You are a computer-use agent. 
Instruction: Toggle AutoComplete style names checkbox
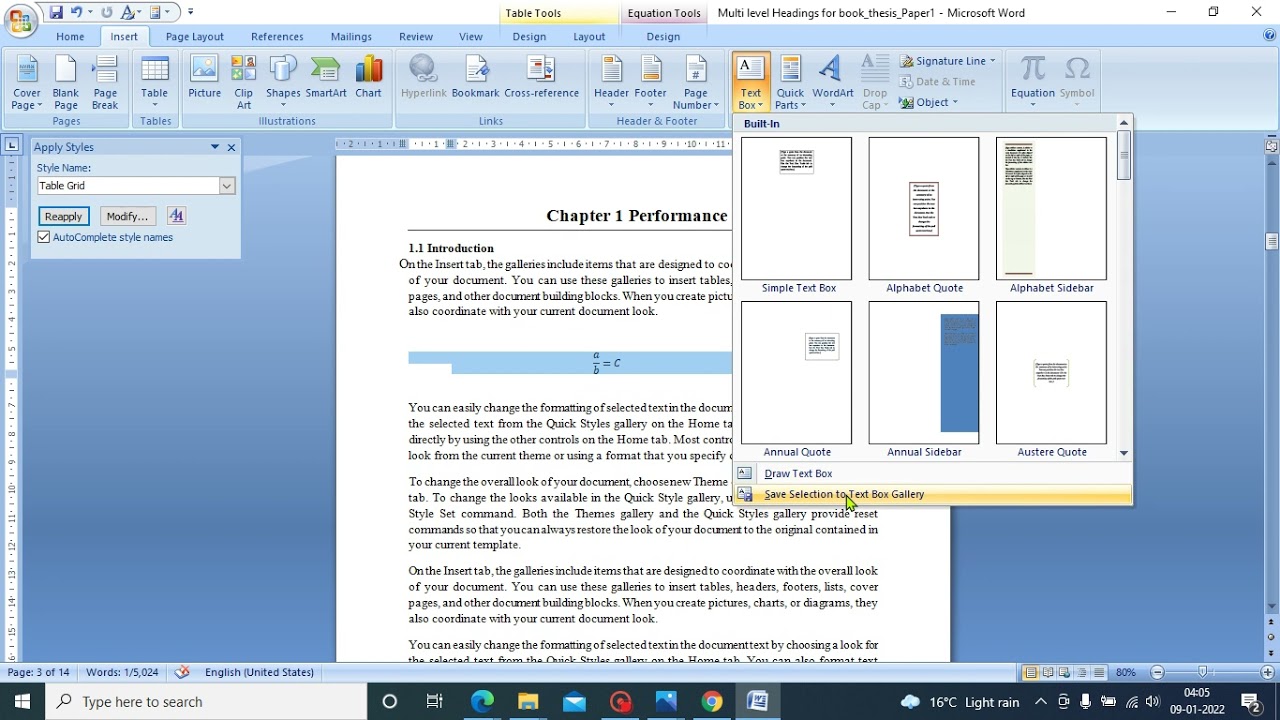44,237
